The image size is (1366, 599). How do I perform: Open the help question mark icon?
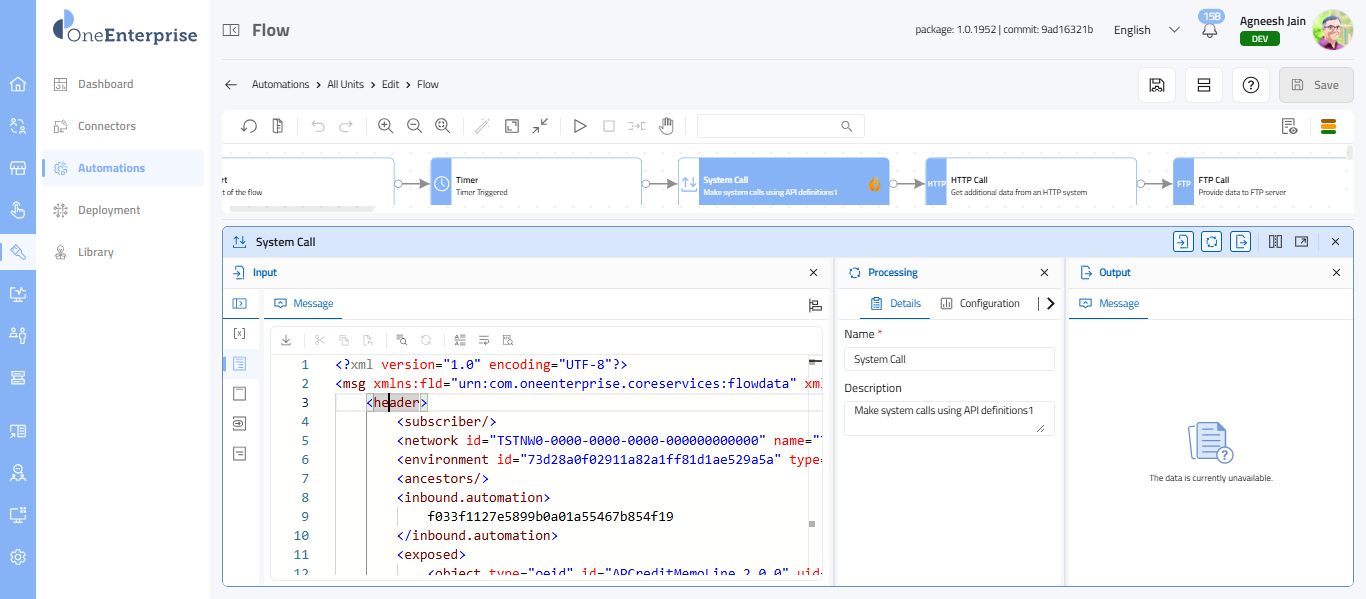pos(1250,85)
